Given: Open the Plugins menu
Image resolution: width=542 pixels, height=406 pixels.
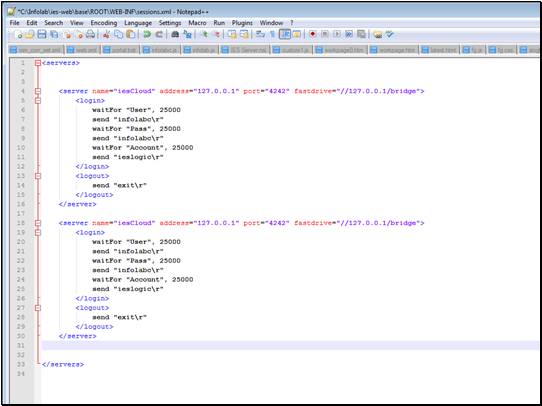Looking at the screenshot, I should [x=242, y=23].
